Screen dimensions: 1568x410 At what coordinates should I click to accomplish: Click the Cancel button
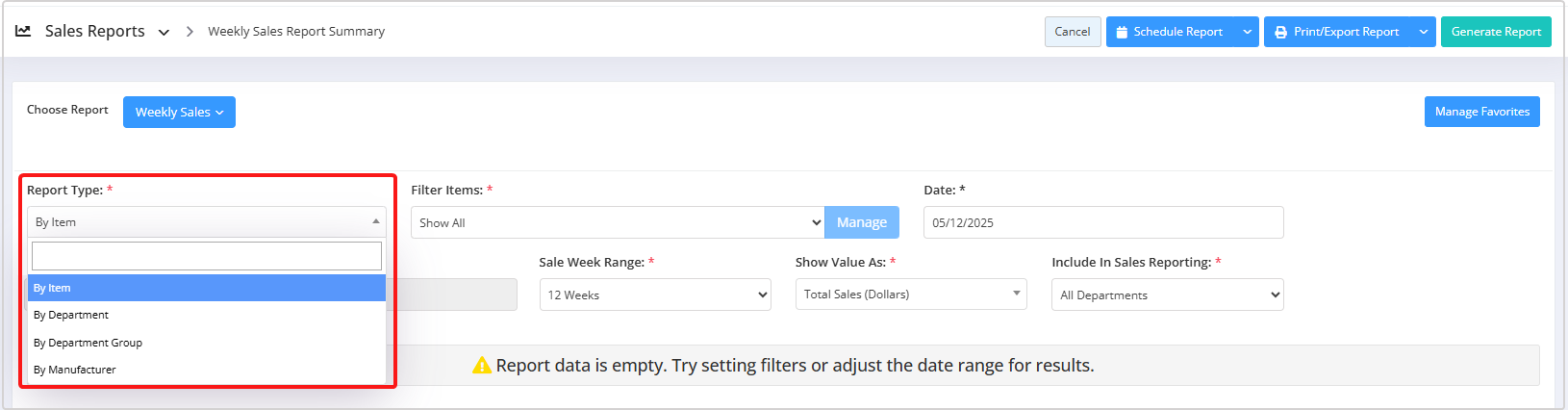[1073, 32]
